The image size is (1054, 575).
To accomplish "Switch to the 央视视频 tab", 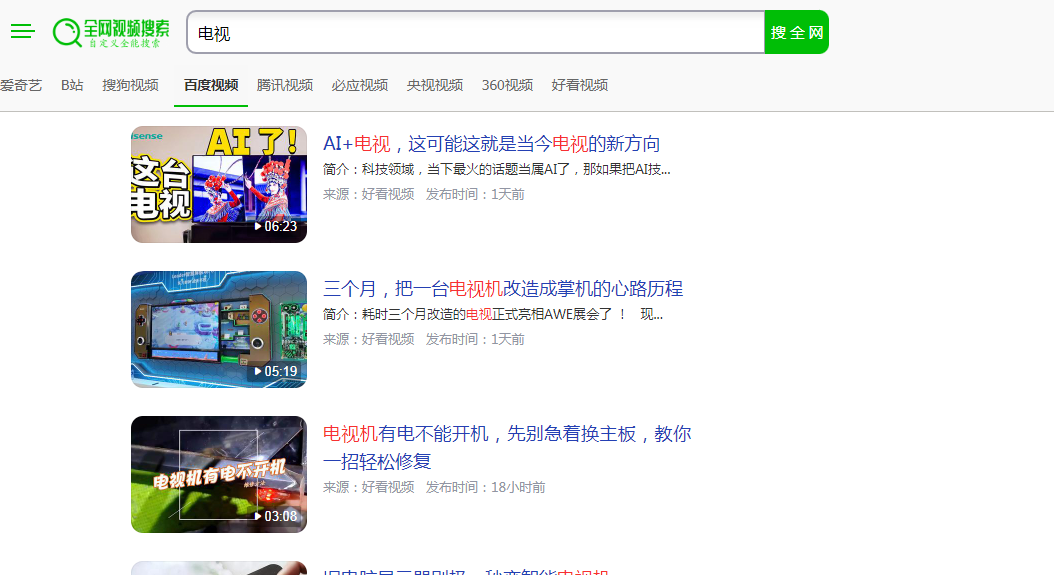I will point(435,85).
